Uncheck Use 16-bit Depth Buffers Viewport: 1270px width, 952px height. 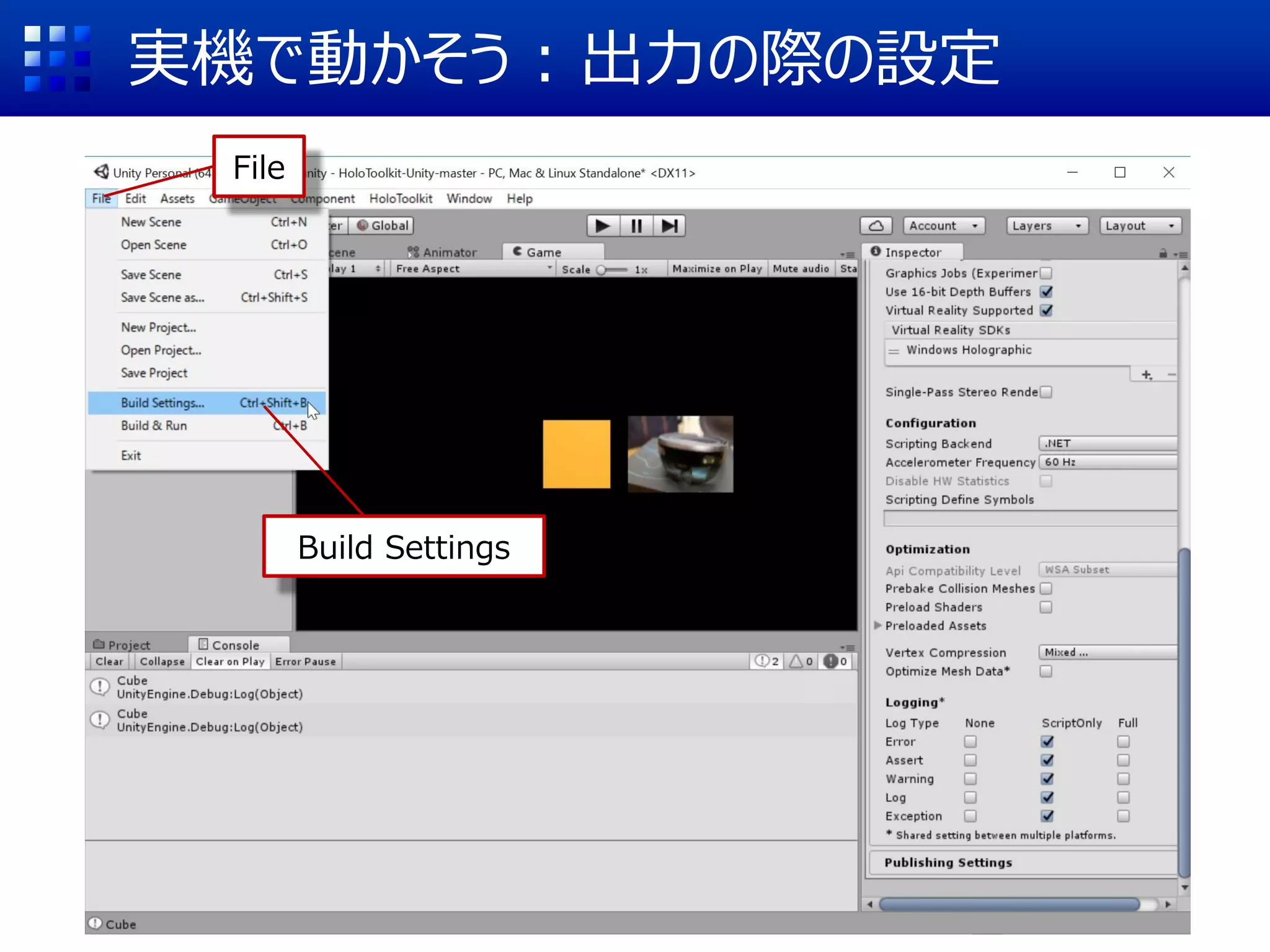1047,291
